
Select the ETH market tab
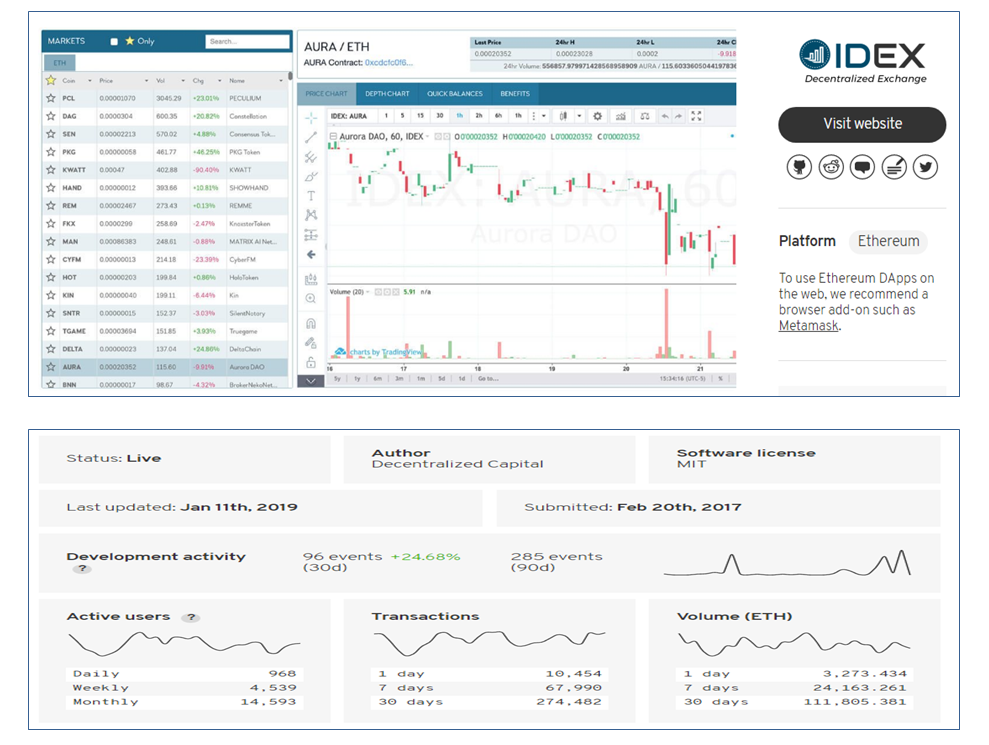click(59, 63)
